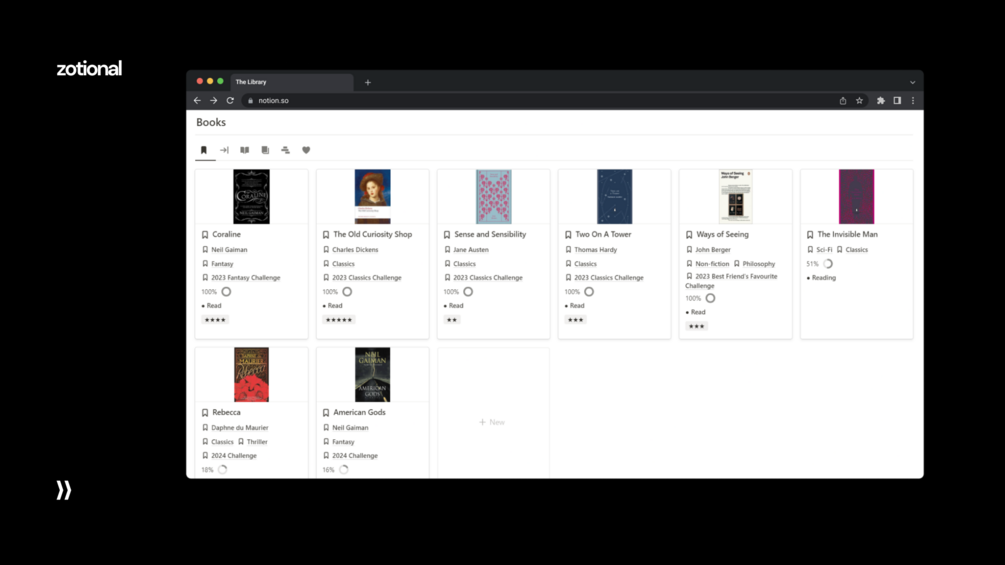Open the arrow-to-bar view tab

click(x=224, y=150)
